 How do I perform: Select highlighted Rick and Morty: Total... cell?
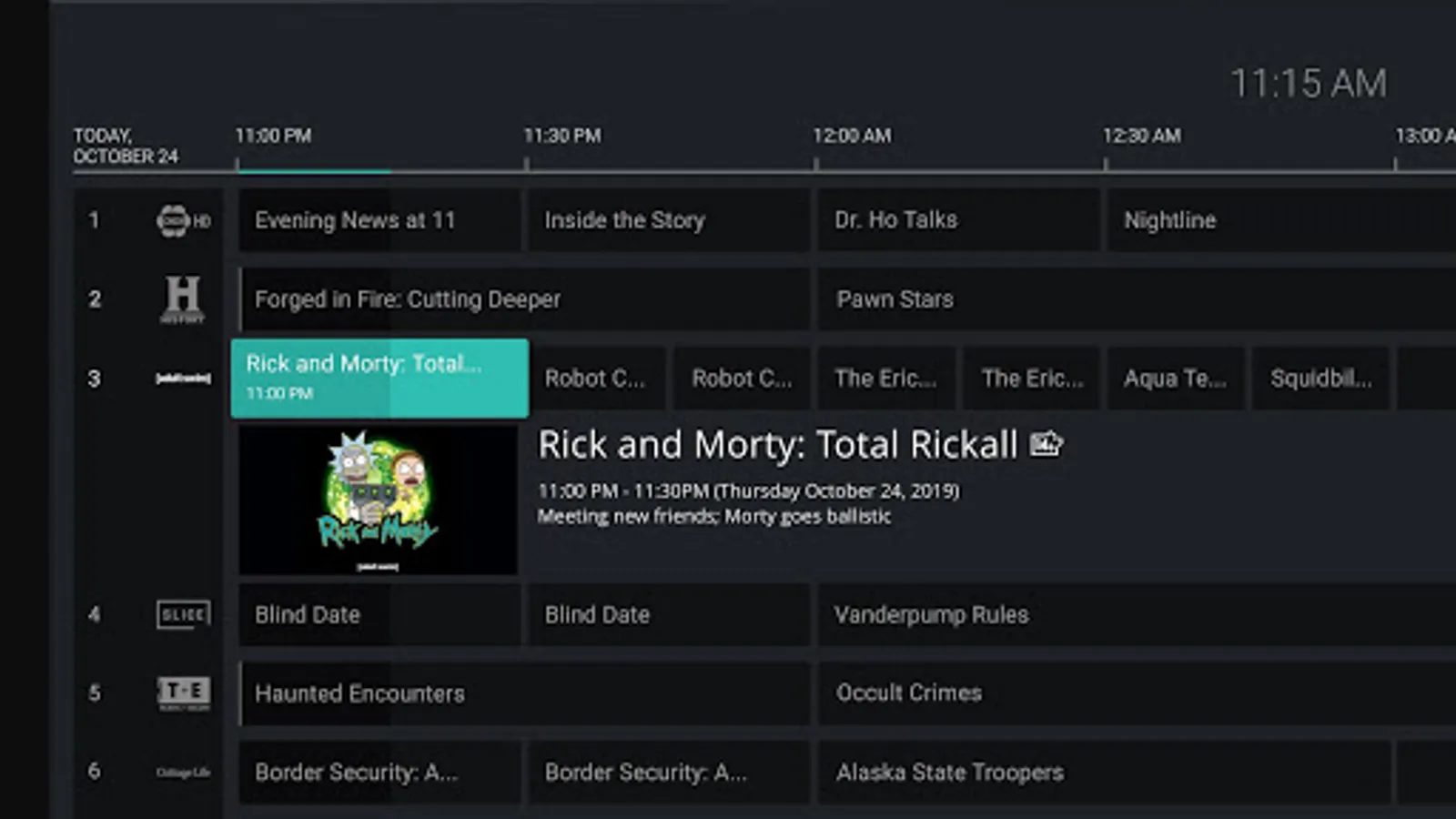pos(379,378)
